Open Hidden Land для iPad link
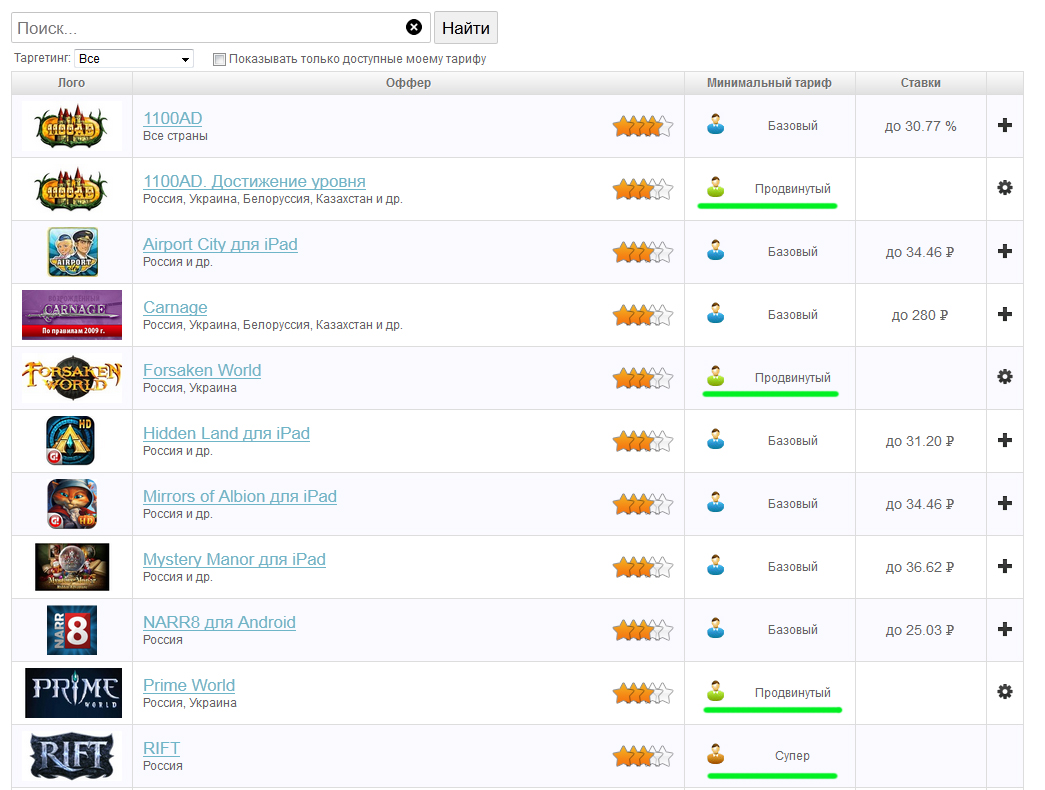Image resolution: width=1045 pixels, height=790 pixels. [x=226, y=433]
